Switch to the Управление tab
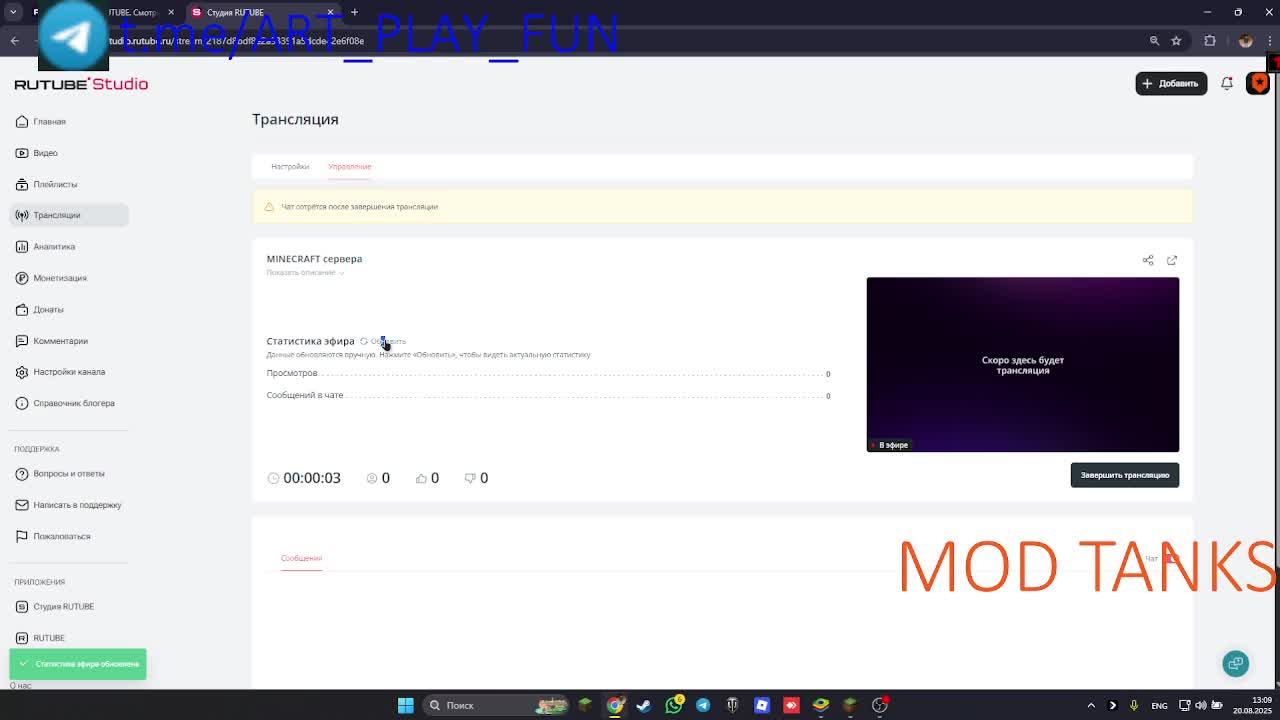This screenshot has width=1280, height=720. (x=349, y=166)
